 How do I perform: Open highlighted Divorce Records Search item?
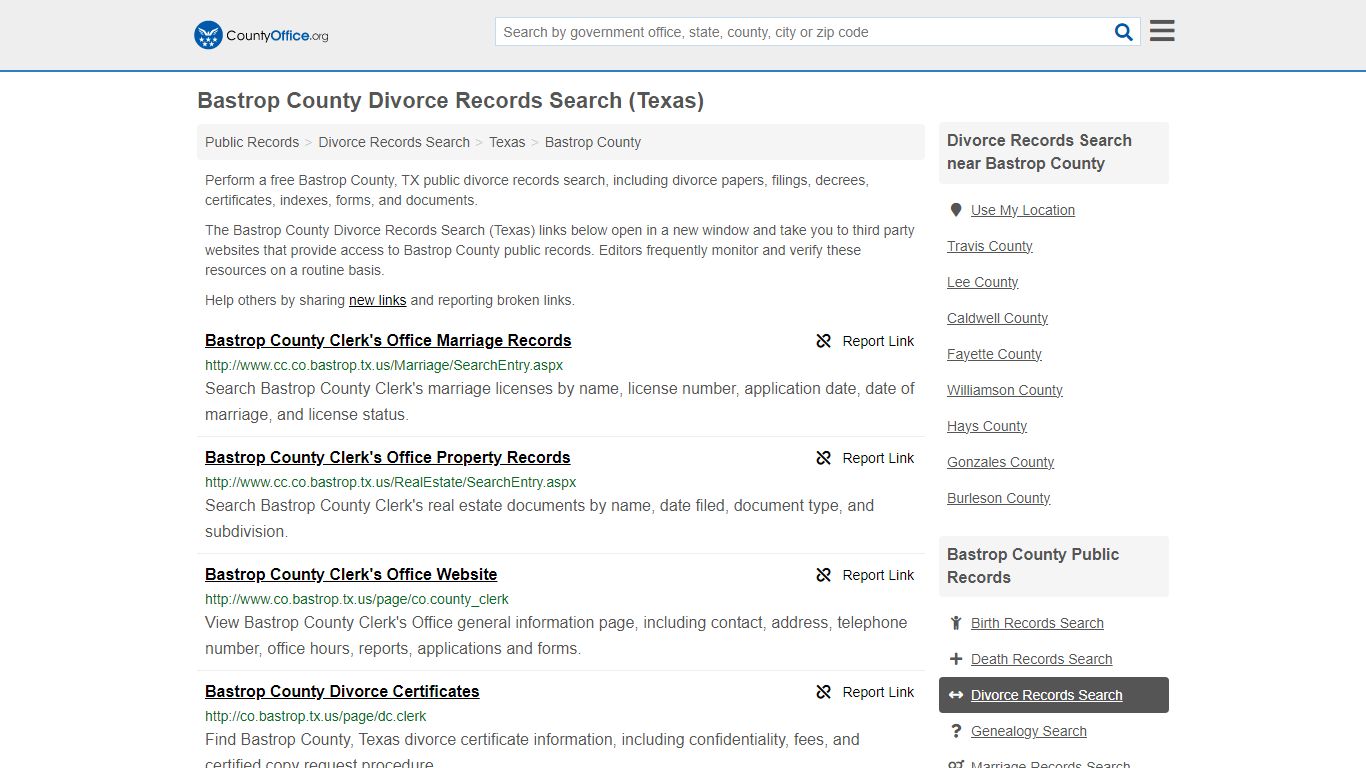(1054, 695)
